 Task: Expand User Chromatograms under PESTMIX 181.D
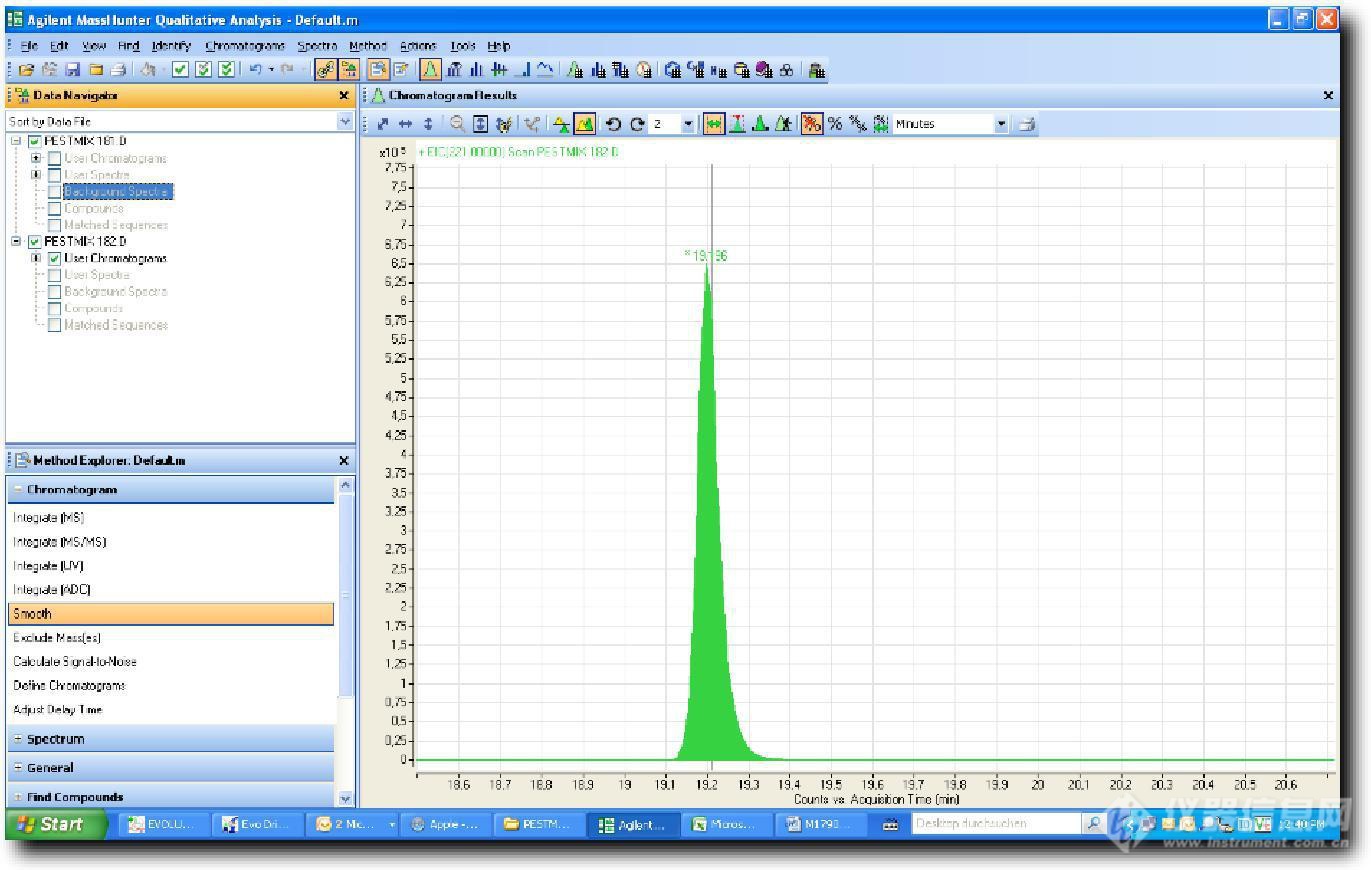[36, 158]
